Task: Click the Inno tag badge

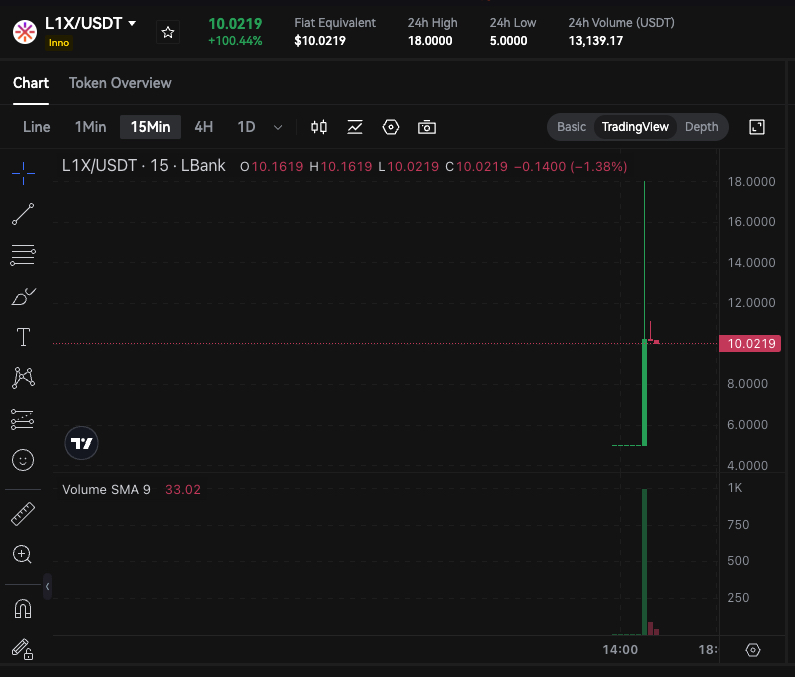Action: [59, 43]
